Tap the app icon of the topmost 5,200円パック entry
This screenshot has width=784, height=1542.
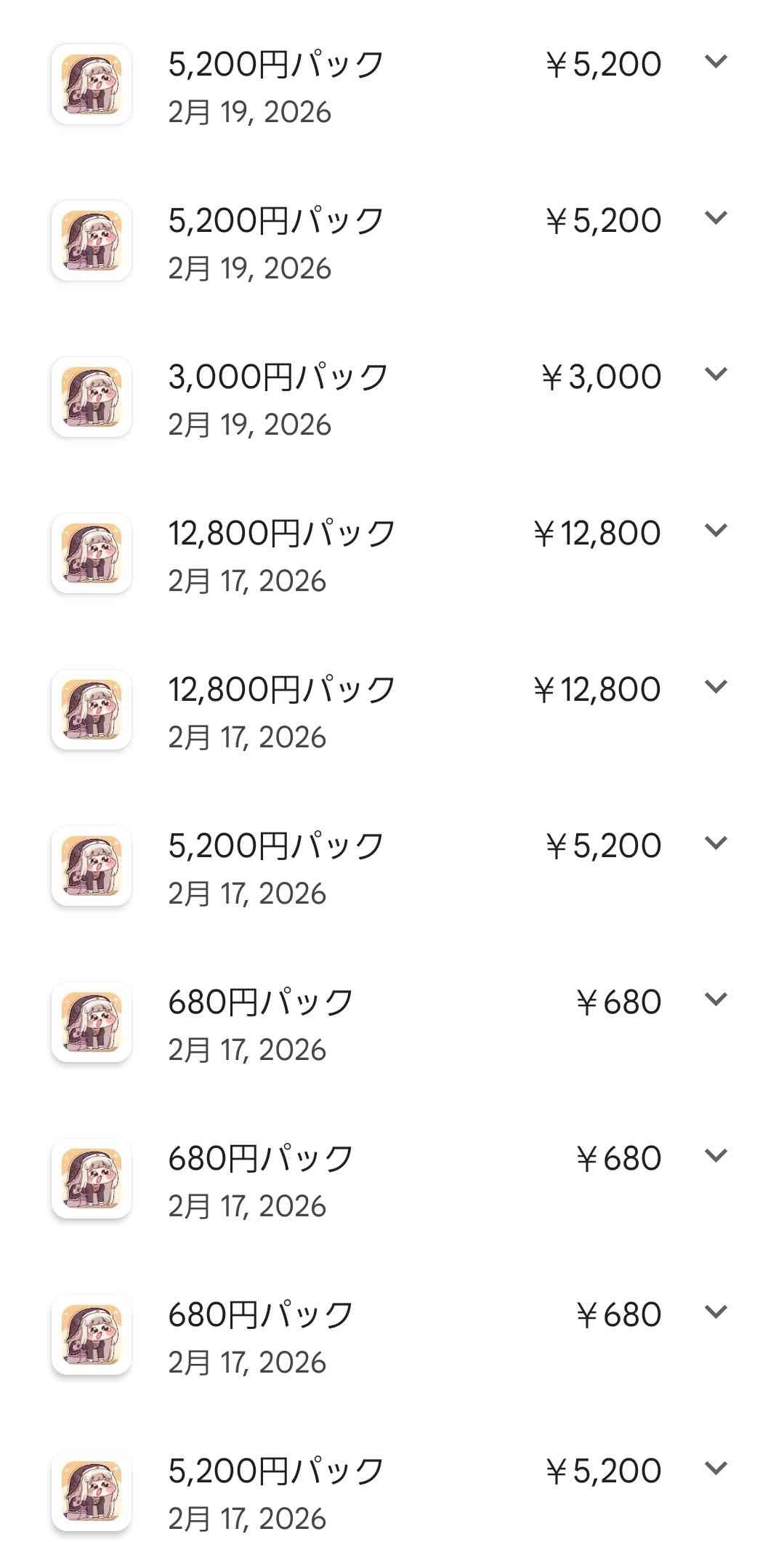click(92, 84)
